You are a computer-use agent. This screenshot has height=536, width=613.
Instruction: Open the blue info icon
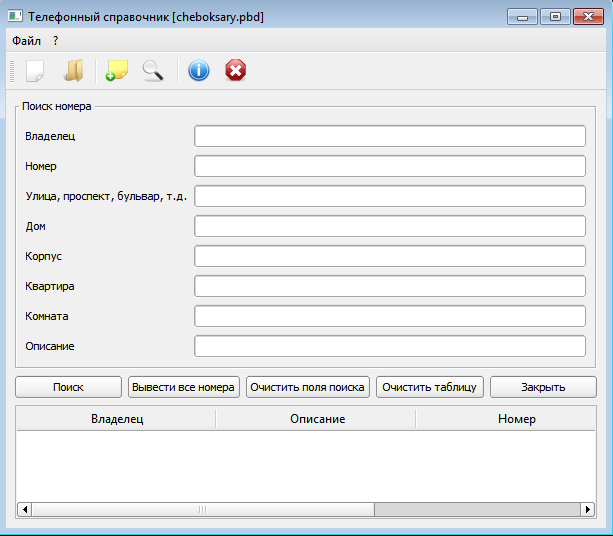(199, 70)
